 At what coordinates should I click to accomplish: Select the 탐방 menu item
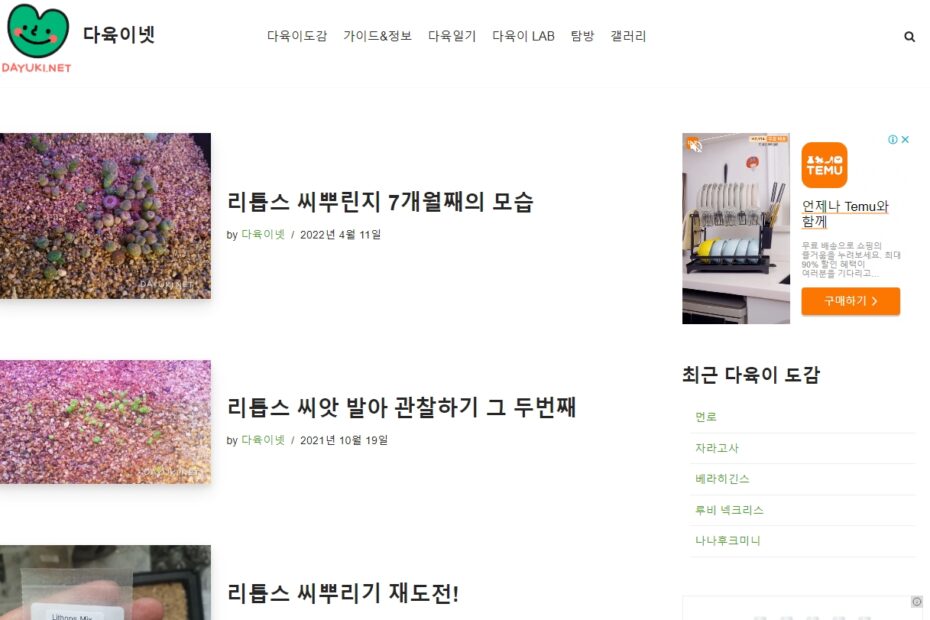pos(582,36)
